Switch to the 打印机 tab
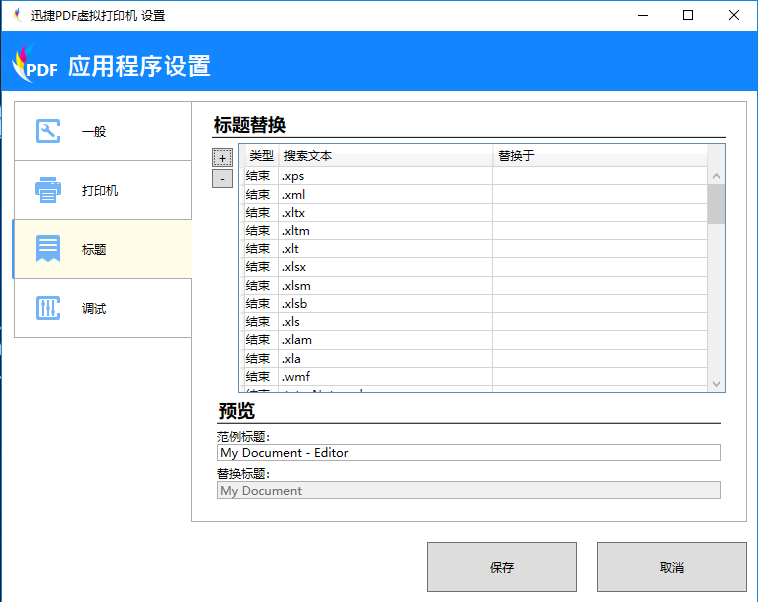The width and height of the screenshot is (758, 602). [102, 190]
